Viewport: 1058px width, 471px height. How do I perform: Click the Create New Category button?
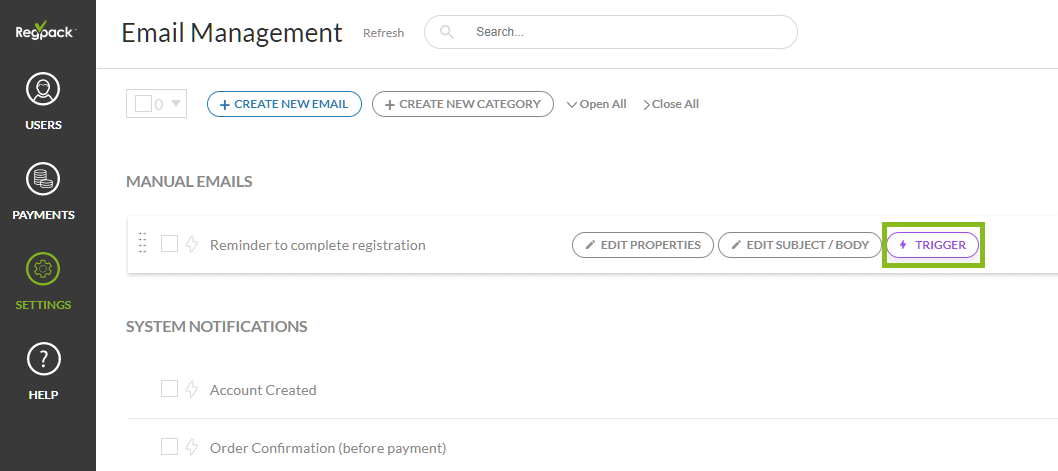tap(462, 104)
